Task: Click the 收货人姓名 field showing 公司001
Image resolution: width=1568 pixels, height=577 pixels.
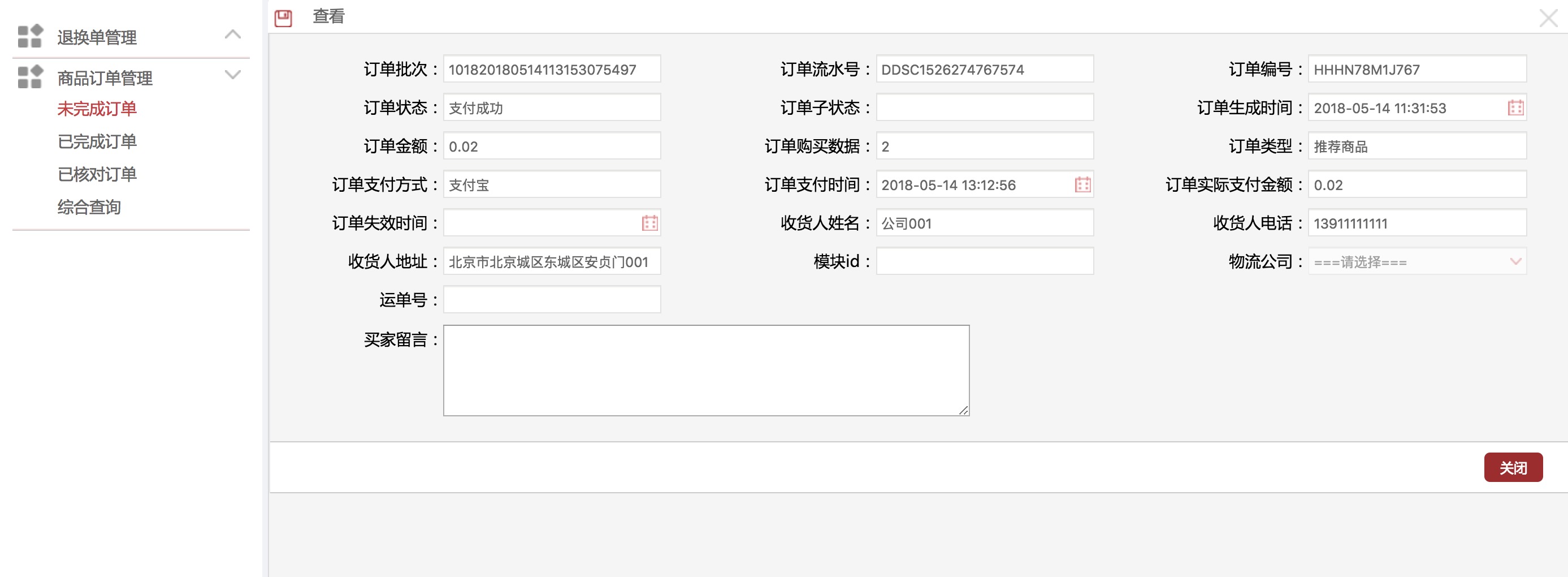Action: 984,223
